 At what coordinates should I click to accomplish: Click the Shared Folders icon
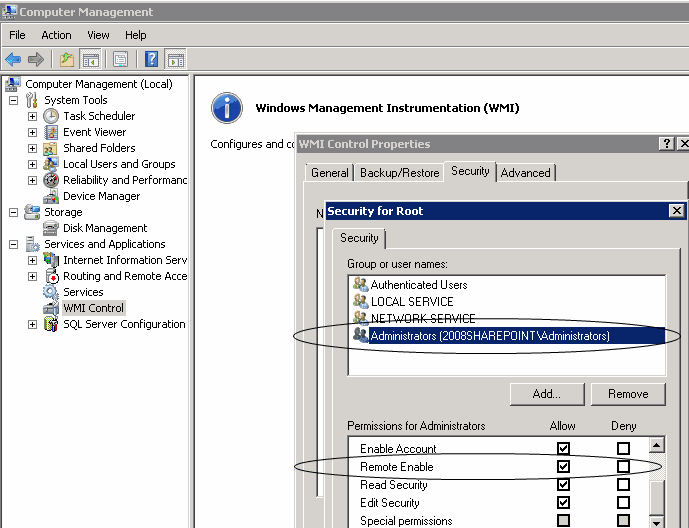coord(51,148)
